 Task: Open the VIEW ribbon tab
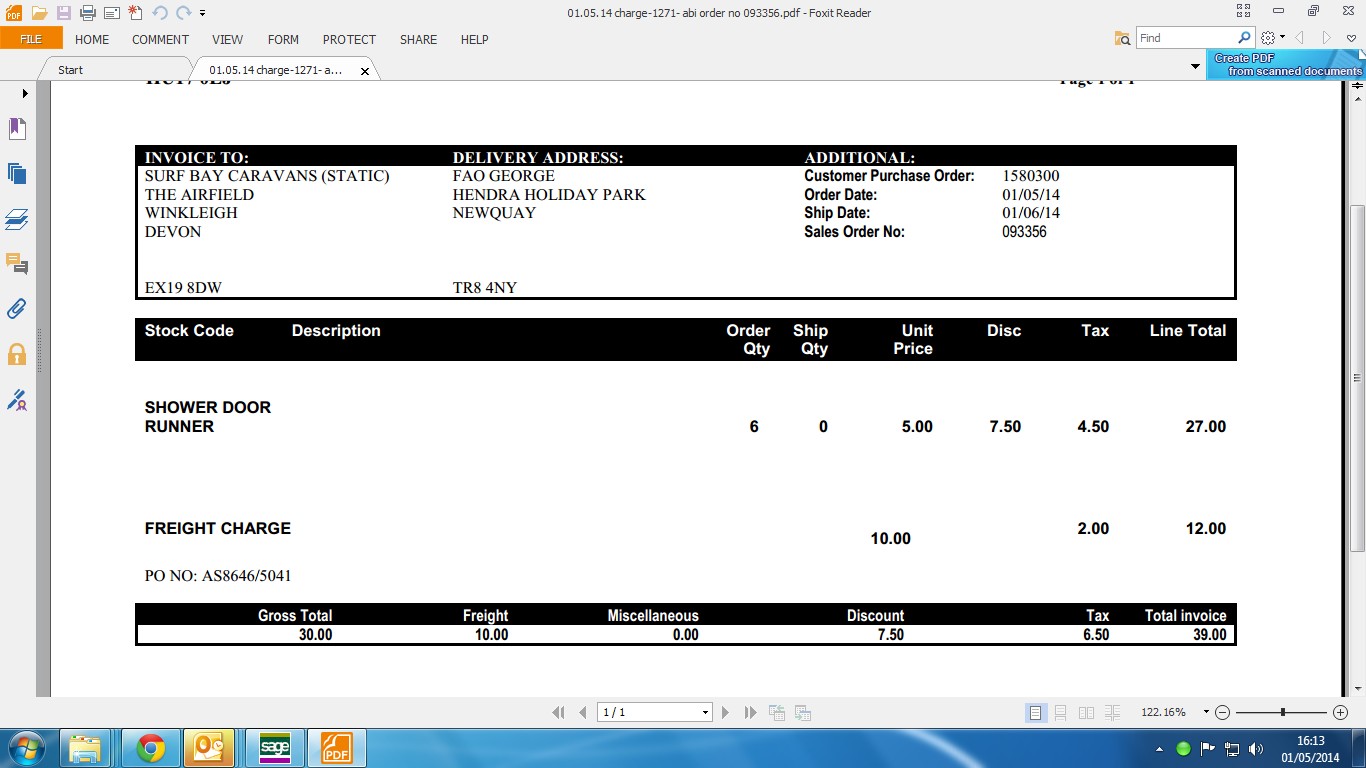(x=227, y=39)
